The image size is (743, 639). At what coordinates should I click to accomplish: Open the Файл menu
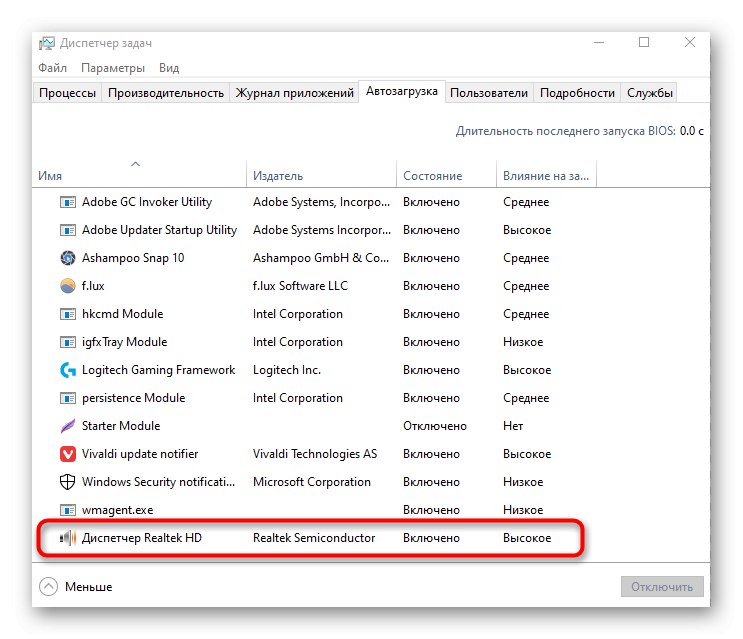52,68
